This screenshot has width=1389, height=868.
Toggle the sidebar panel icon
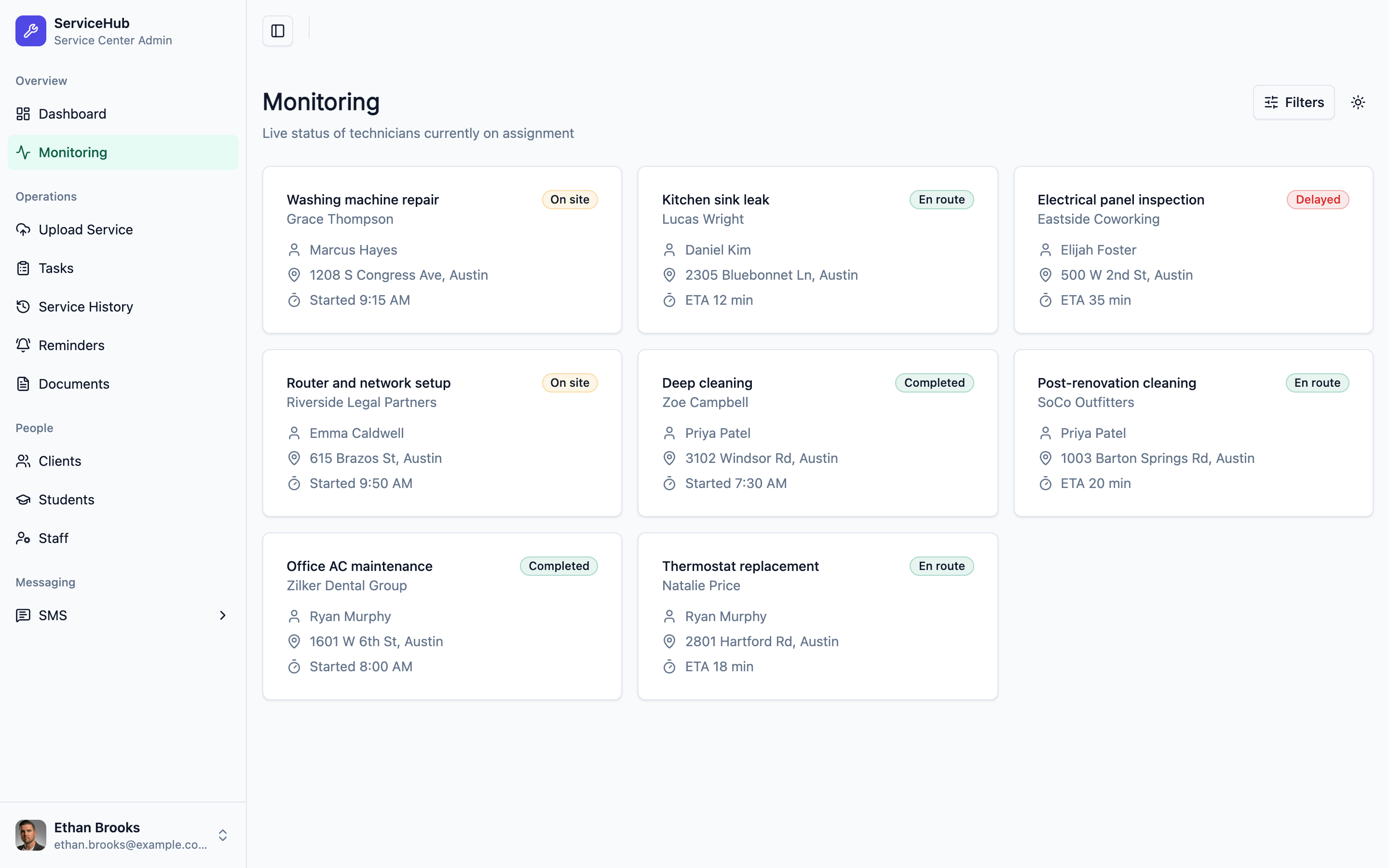(x=278, y=31)
